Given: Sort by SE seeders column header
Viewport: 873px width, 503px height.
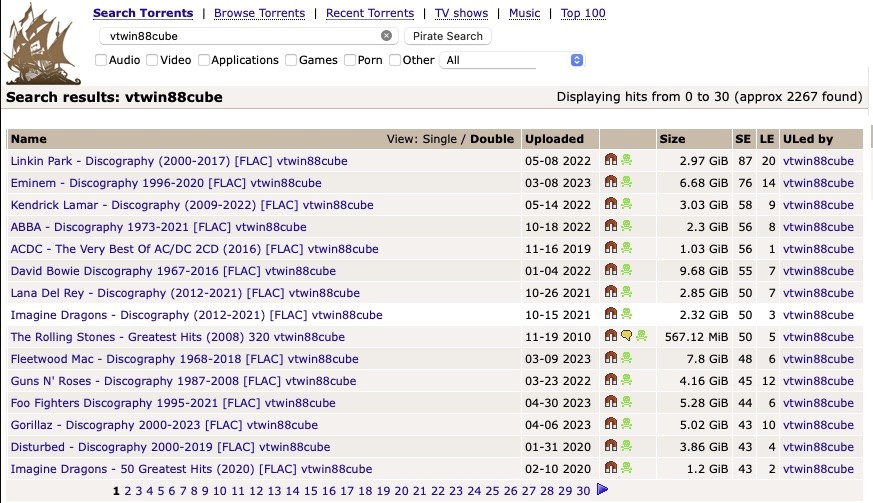Looking at the screenshot, I should (743, 139).
